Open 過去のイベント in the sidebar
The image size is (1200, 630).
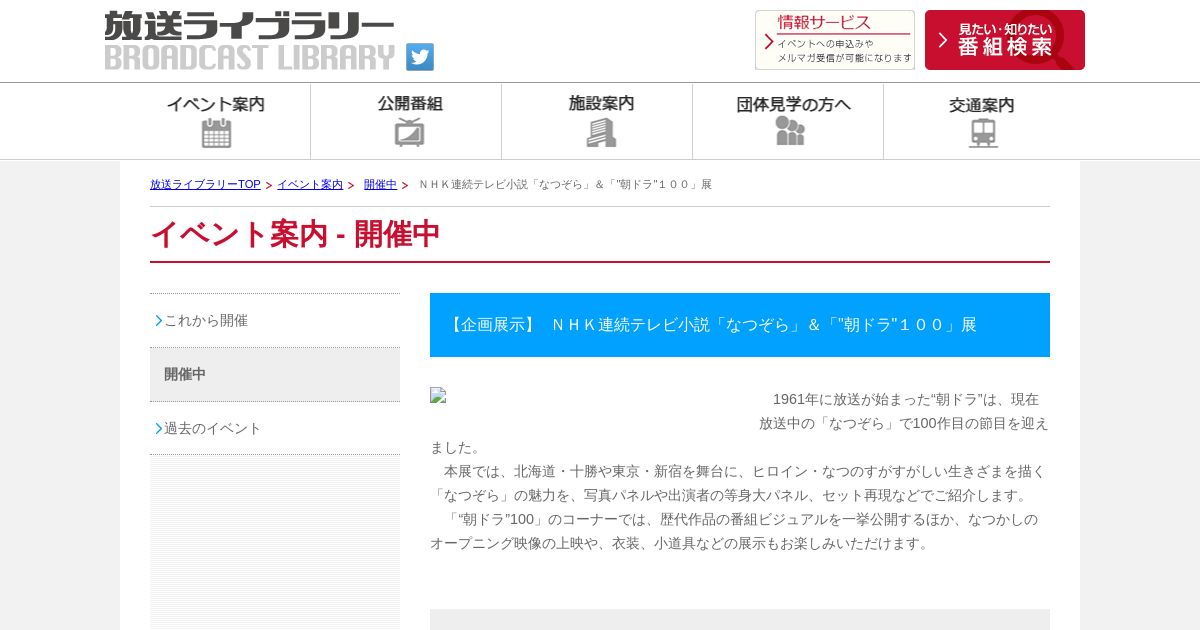coord(275,429)
